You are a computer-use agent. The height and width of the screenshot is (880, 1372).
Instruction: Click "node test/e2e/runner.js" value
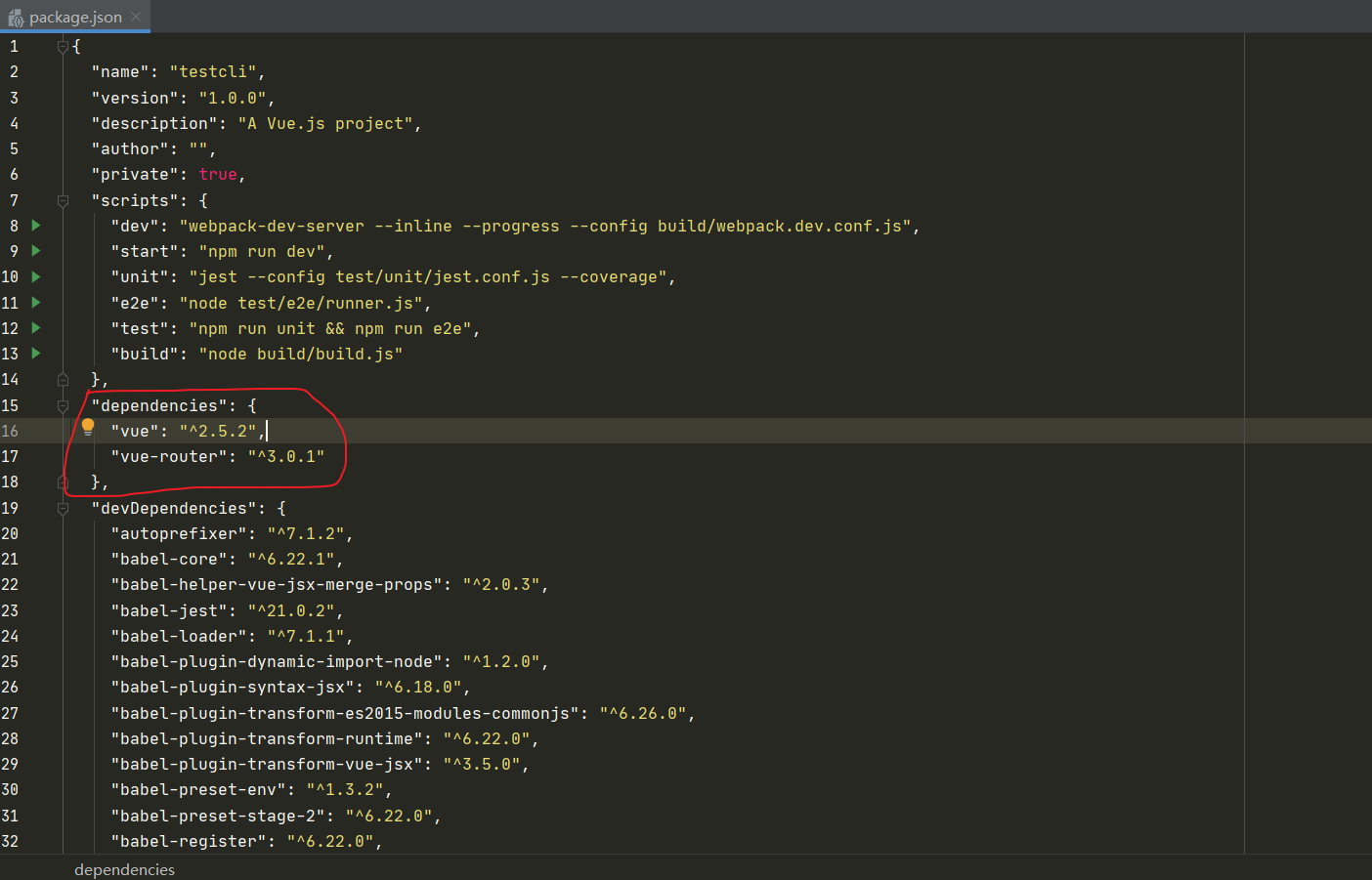[301, 303]
